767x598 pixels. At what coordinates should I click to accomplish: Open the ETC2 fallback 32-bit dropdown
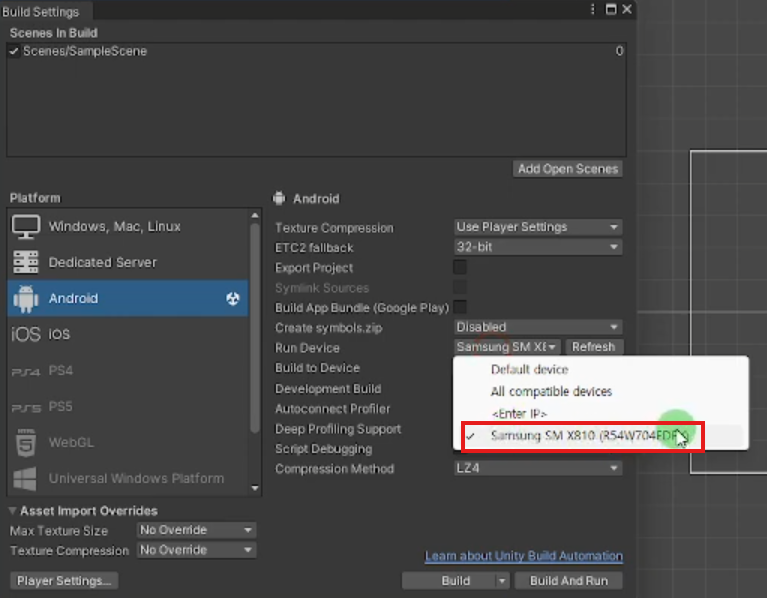(538, 247)
